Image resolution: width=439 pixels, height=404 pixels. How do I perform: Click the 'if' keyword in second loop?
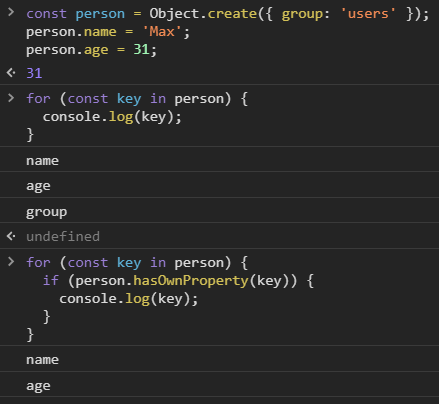click(x=51, y=281)
